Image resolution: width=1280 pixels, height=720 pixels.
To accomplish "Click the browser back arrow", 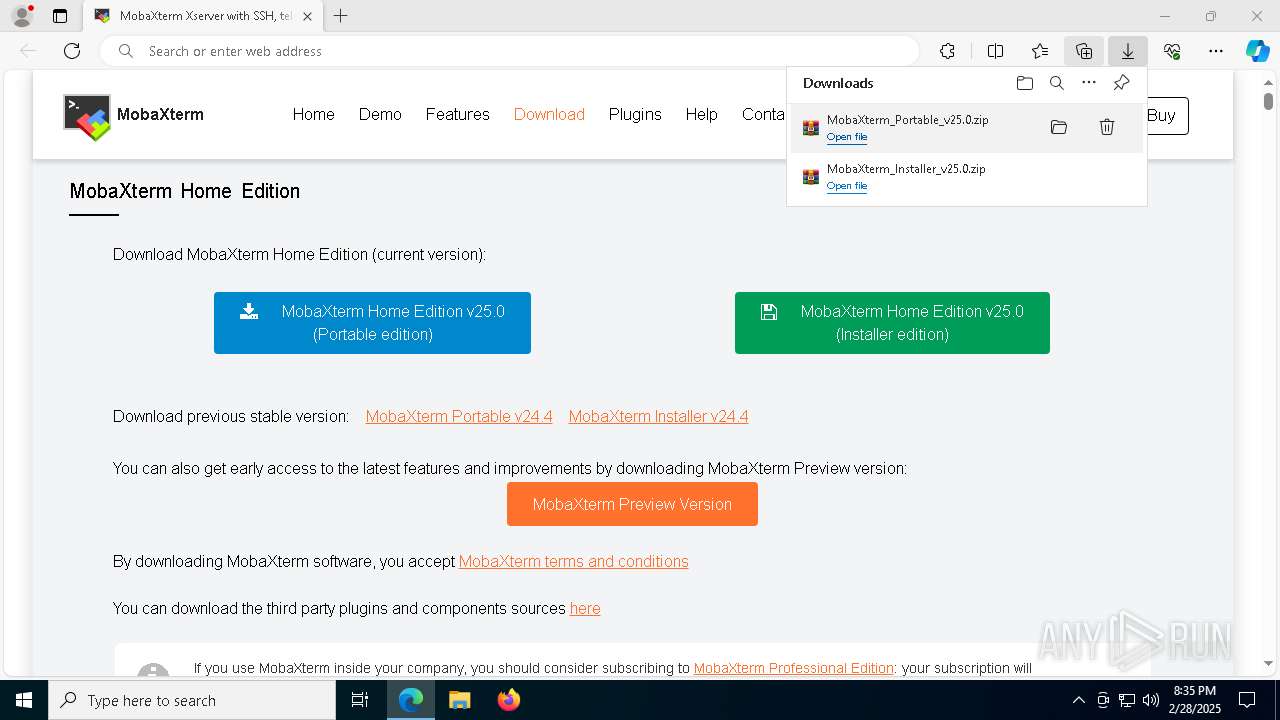I will pos(28,51).
